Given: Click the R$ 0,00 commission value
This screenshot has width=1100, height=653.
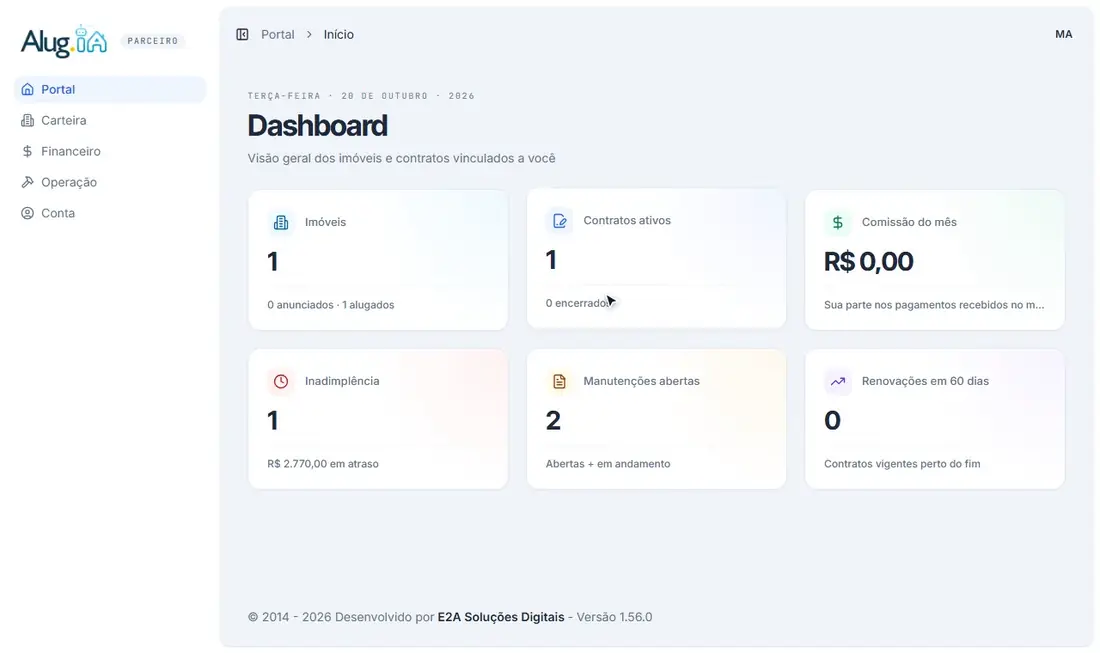Looking at the screenshot, I should (868, 262).
